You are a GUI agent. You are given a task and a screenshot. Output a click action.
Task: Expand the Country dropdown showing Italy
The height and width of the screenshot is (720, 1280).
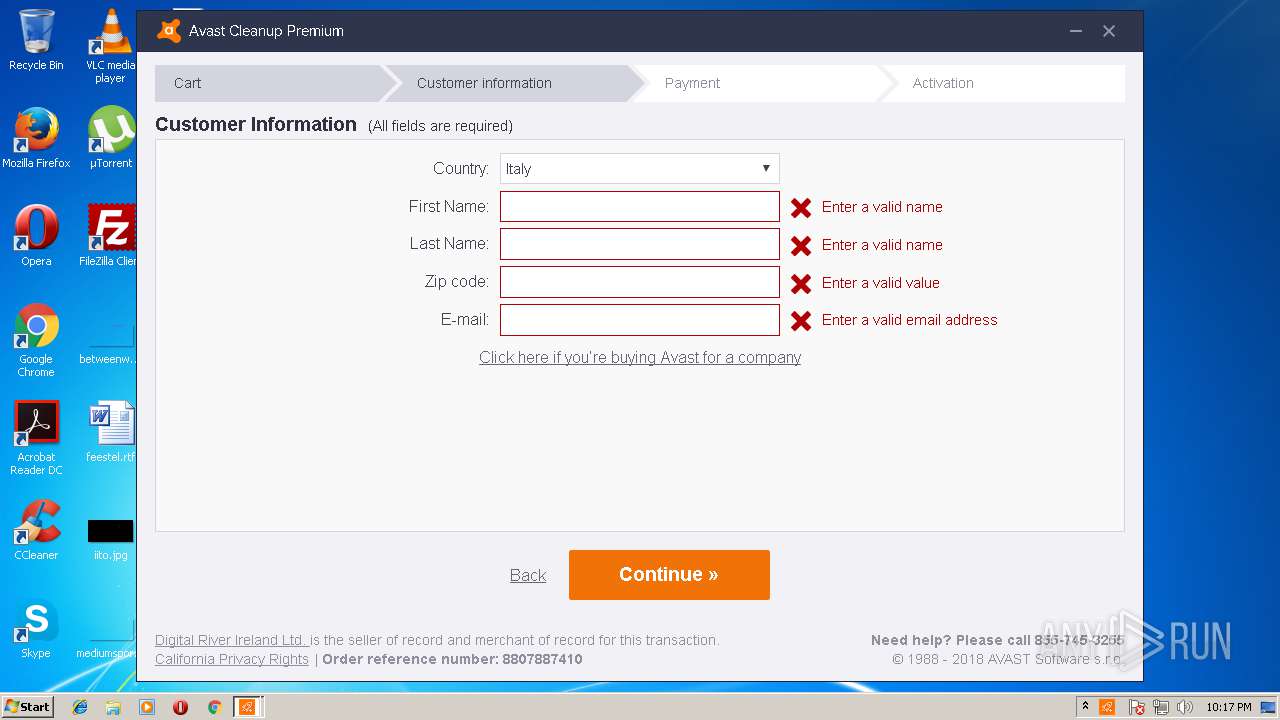[x=639, y=168]
